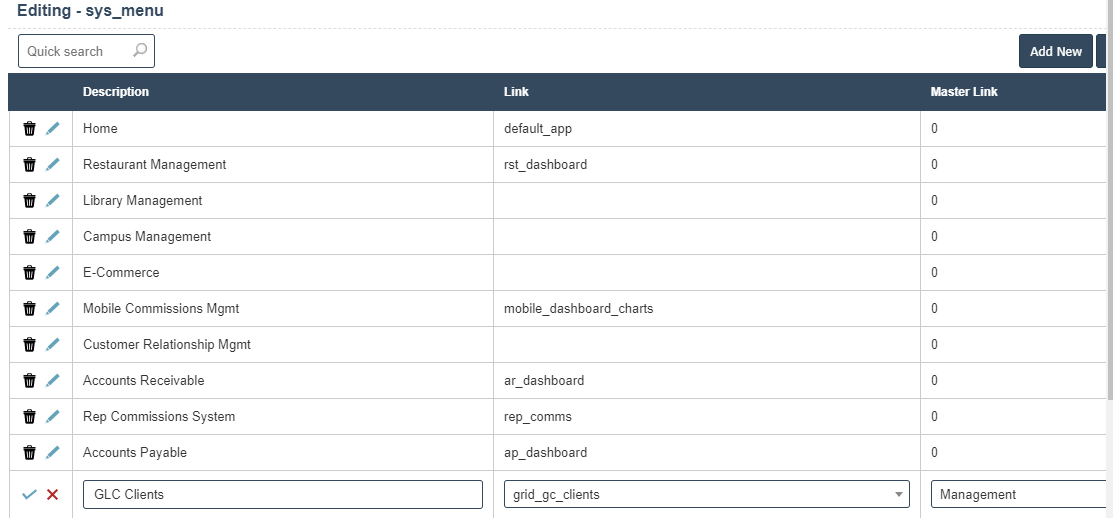Edit the Campus Management row
1113x518 pixels.
(x=53, y=237)
